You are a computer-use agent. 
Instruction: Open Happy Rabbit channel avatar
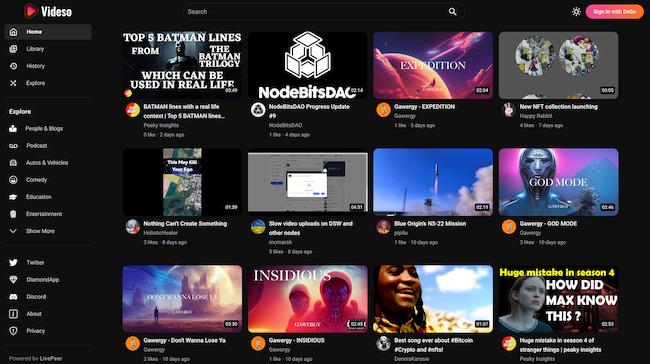pos(509,110)
